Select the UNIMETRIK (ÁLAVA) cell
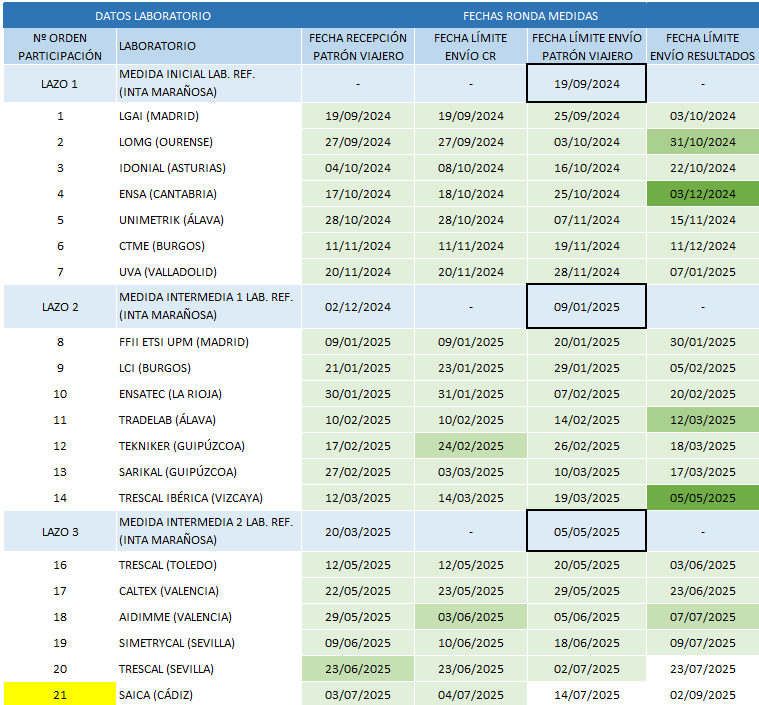The width and height of the screenshot is (759, 705). tap(209, 220)
